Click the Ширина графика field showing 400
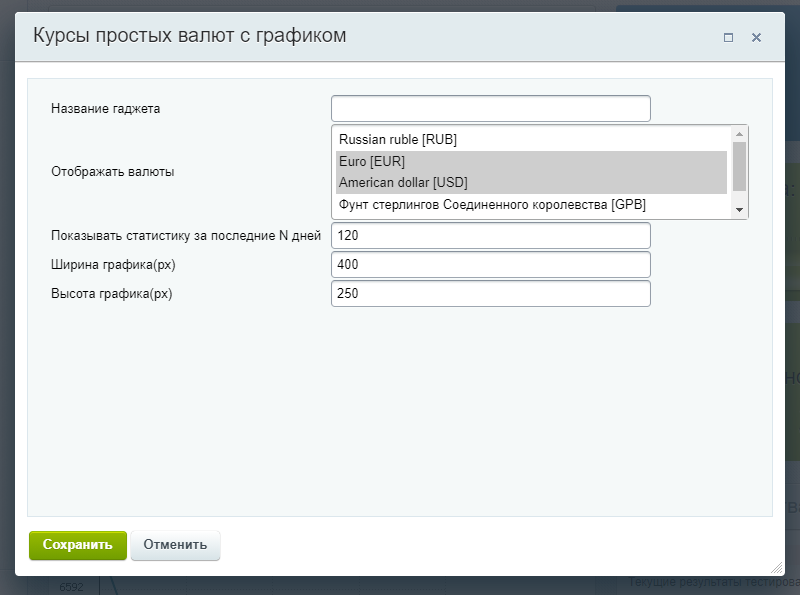Viewport: 800px width, 595px height. 491,264
